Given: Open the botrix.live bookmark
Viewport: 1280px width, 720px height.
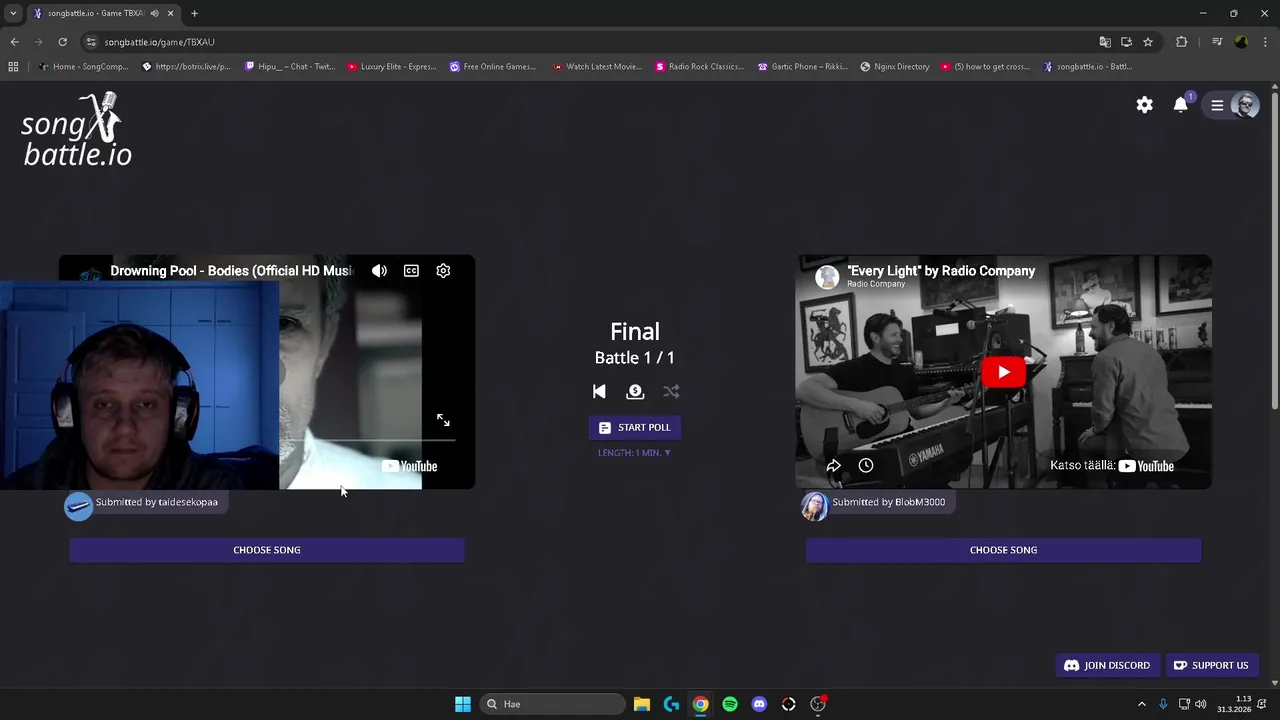Looking at the screenshot, I should [x=186, y=67].
